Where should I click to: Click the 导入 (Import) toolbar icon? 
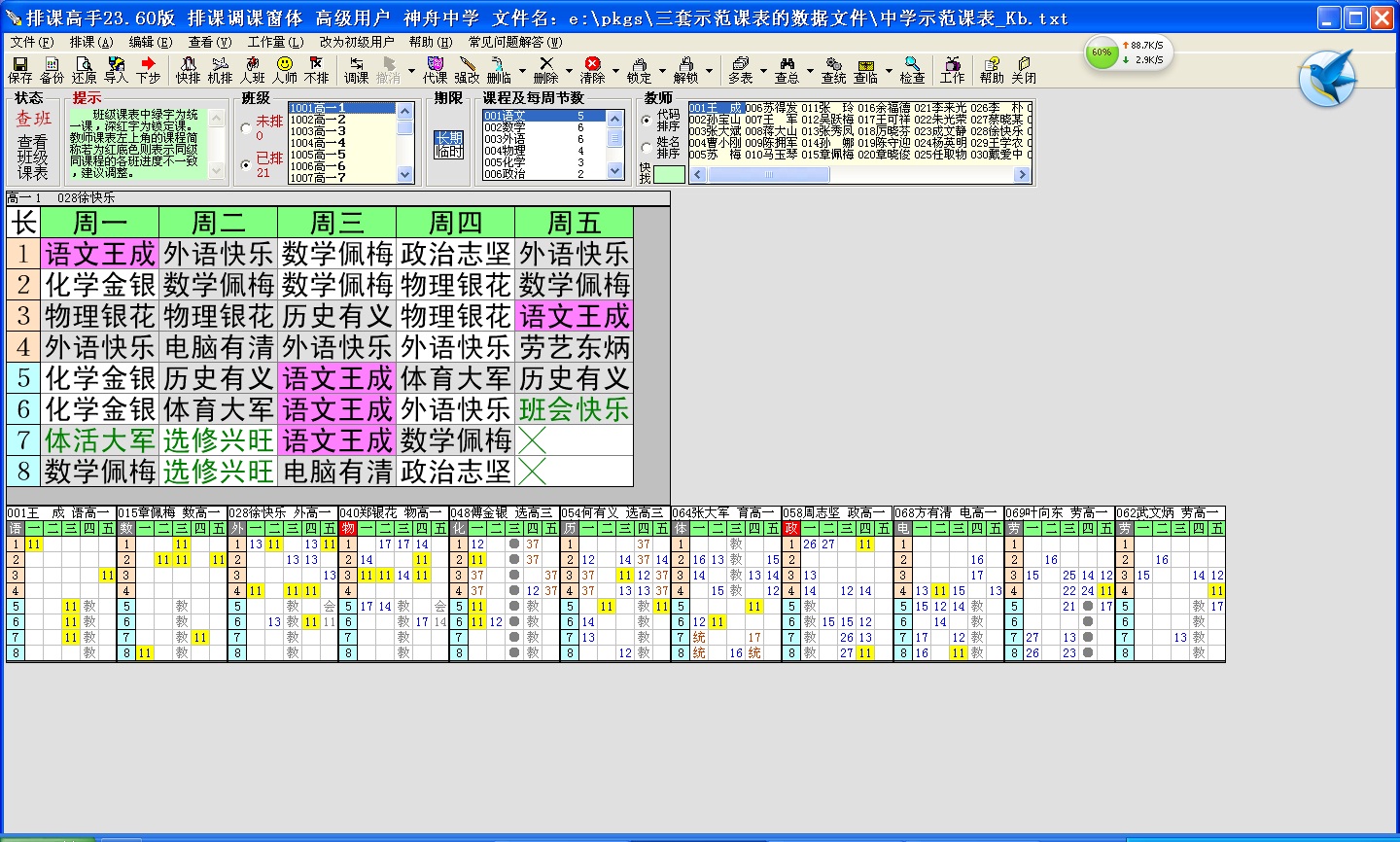click(x=116, y=69)
